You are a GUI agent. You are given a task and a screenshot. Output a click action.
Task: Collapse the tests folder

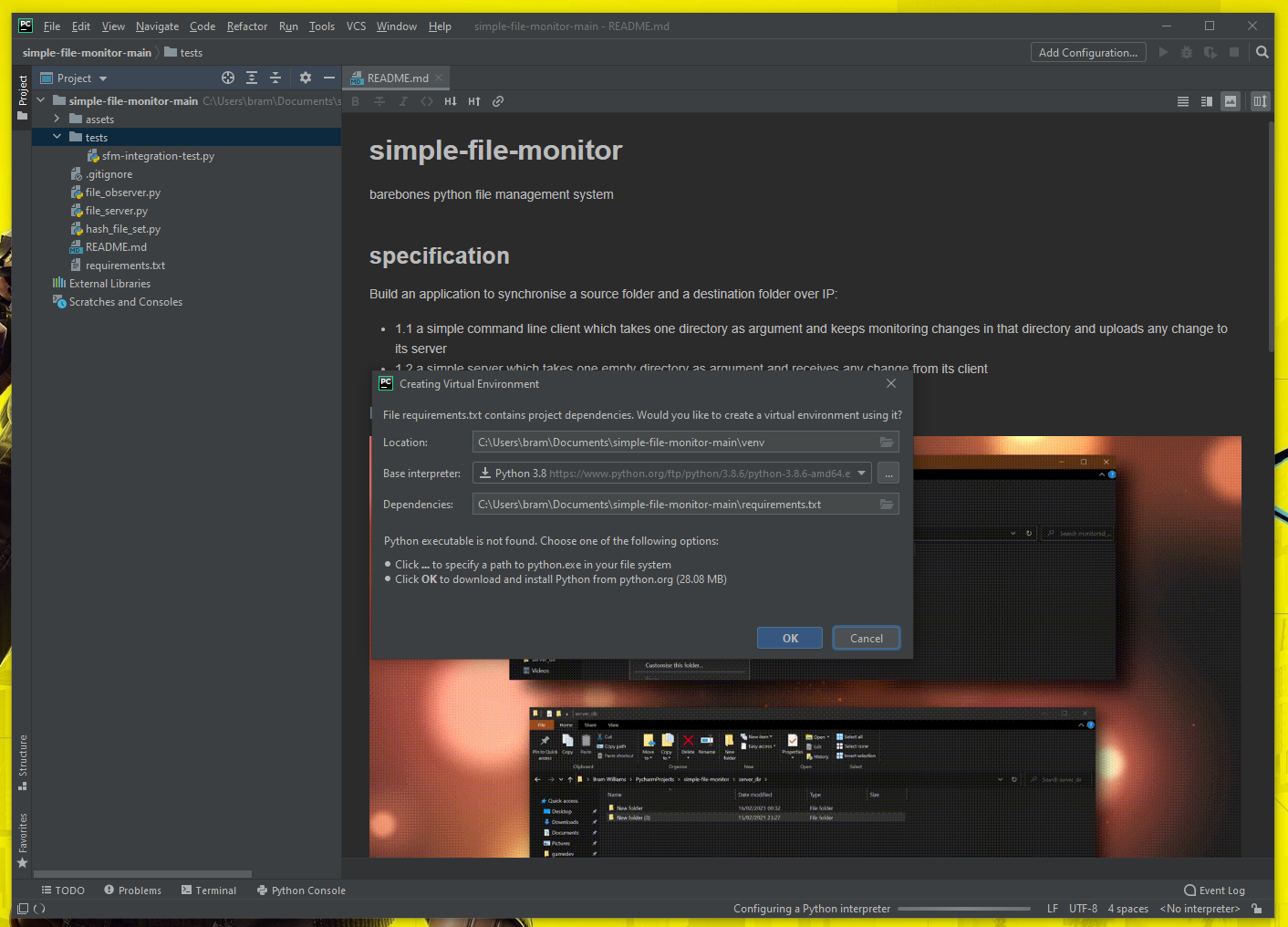point(57,137)
